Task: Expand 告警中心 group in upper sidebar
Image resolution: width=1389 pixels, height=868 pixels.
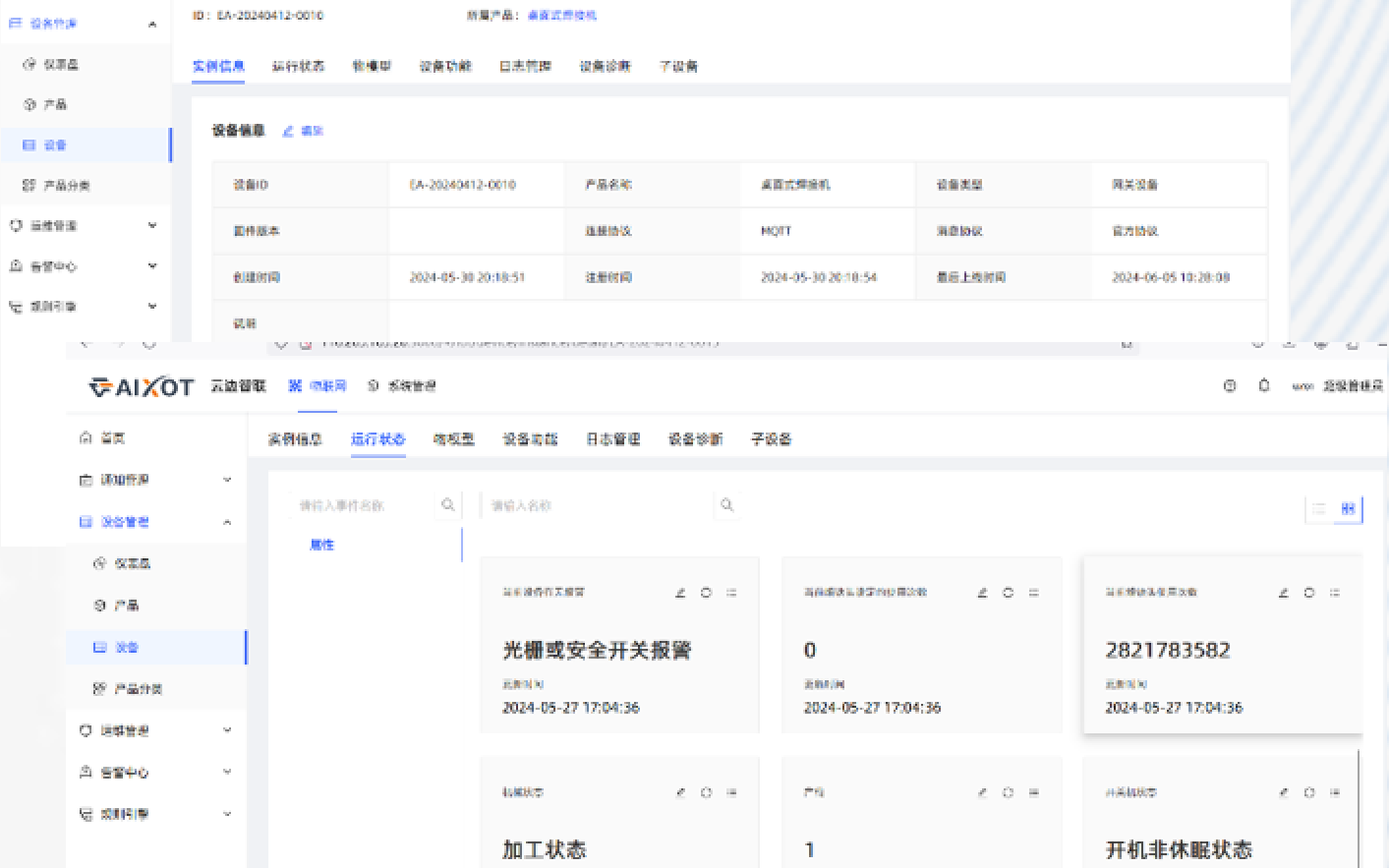Action: click(x=152, y=265)
